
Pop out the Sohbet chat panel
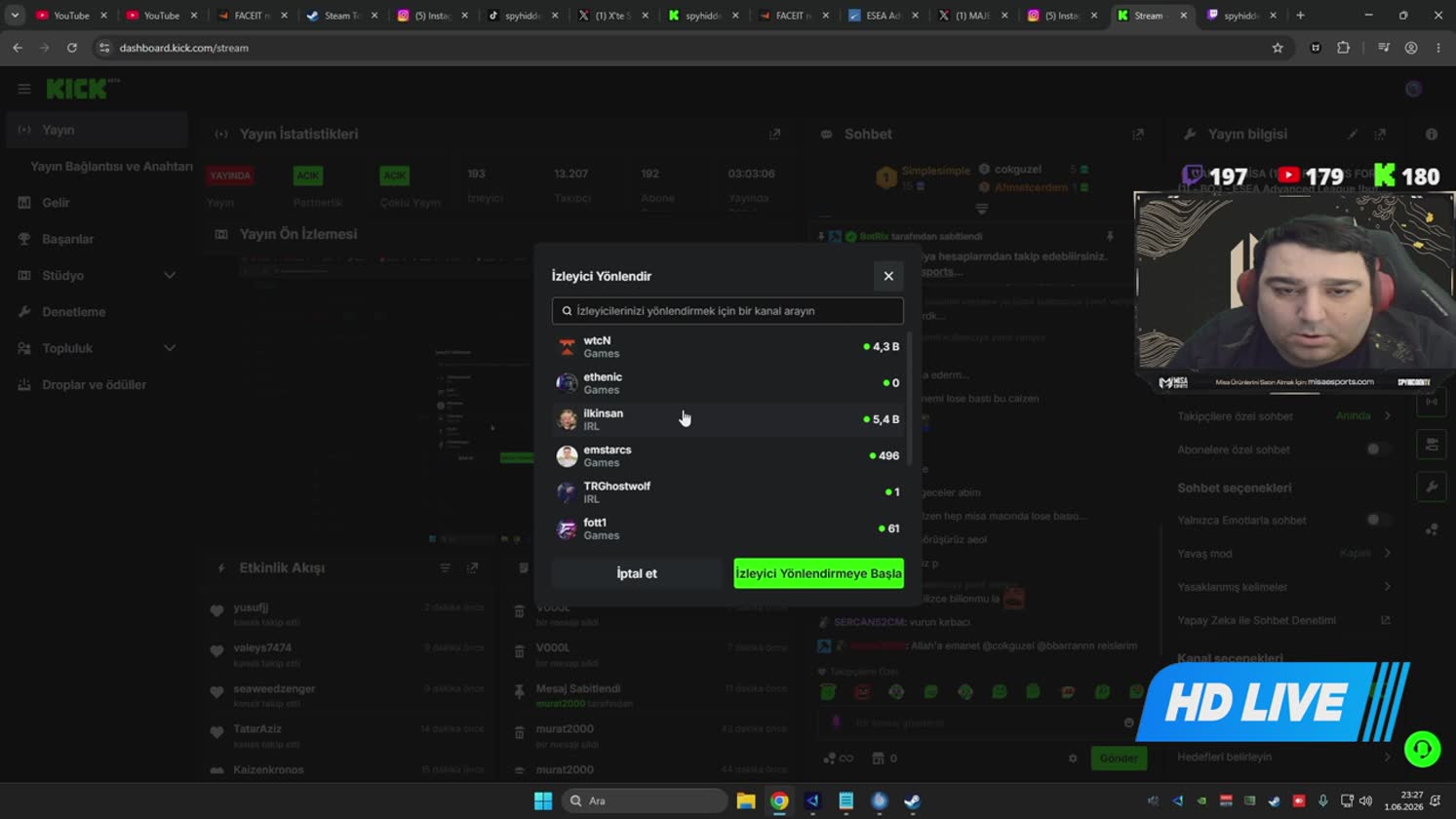(x=1138, y=135)
